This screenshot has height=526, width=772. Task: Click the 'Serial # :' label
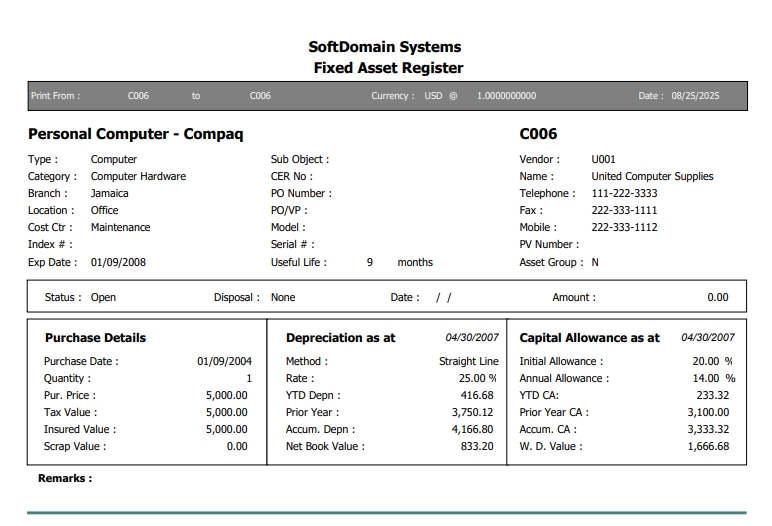click(x=292, y=244)
